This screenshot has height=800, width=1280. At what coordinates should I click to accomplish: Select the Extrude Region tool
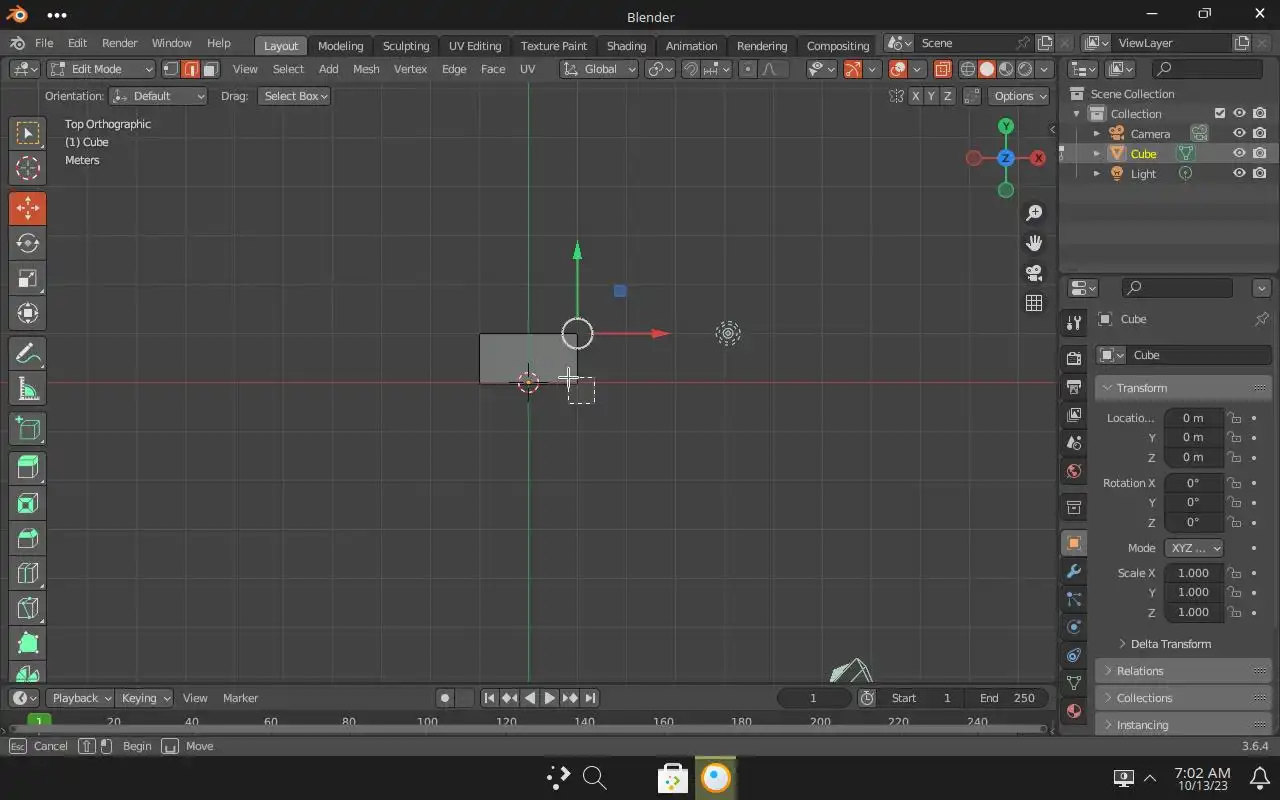(x=28, y=467)
